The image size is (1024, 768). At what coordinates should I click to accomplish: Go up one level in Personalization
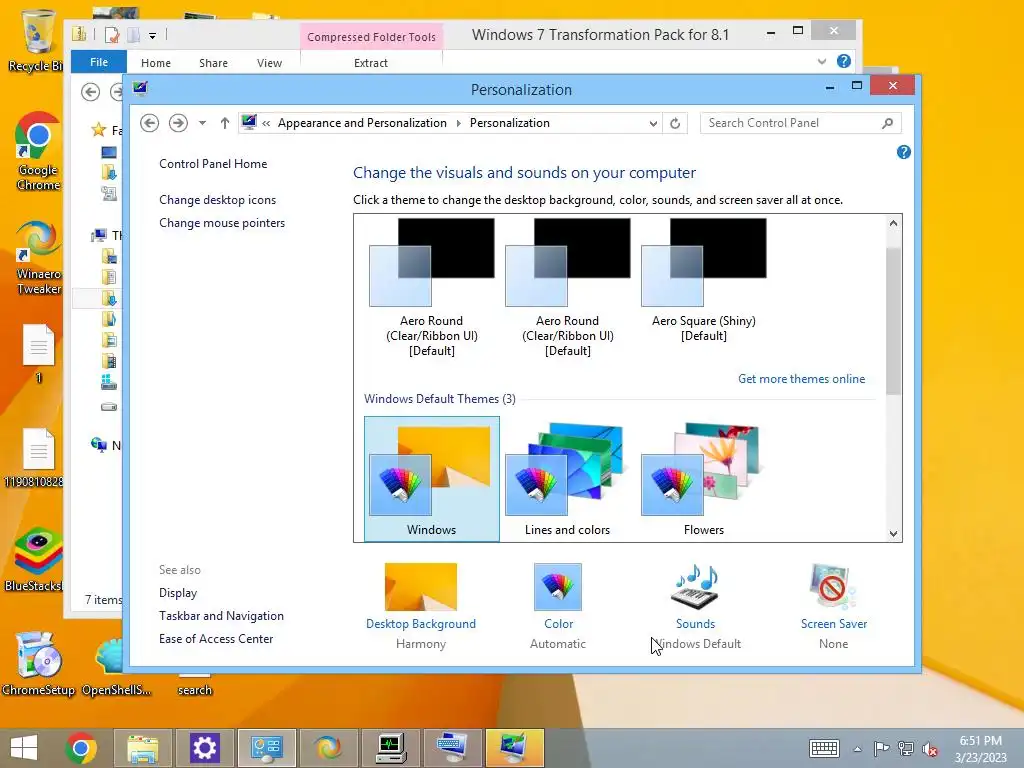point(225,123)
